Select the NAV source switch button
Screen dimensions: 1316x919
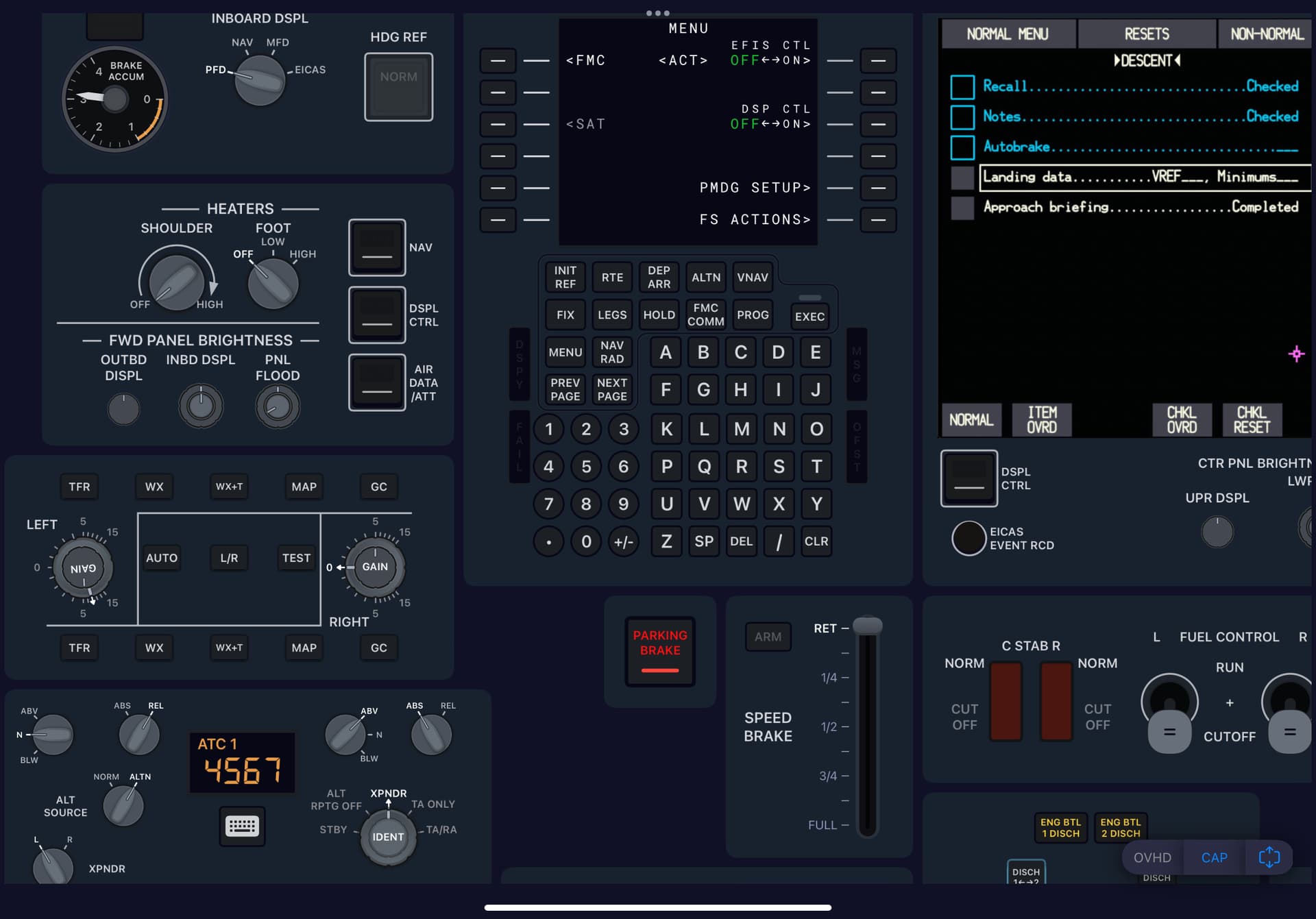click(377, 247)
